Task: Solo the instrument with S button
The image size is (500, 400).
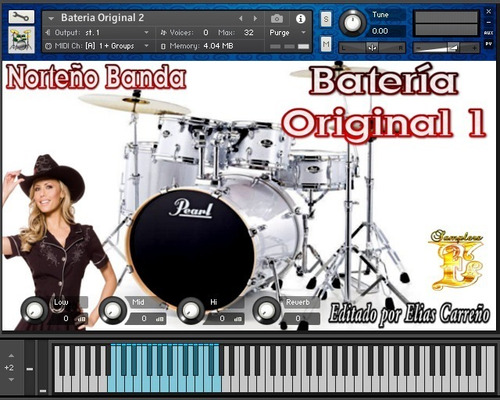Action: click(x=326, y=19)
